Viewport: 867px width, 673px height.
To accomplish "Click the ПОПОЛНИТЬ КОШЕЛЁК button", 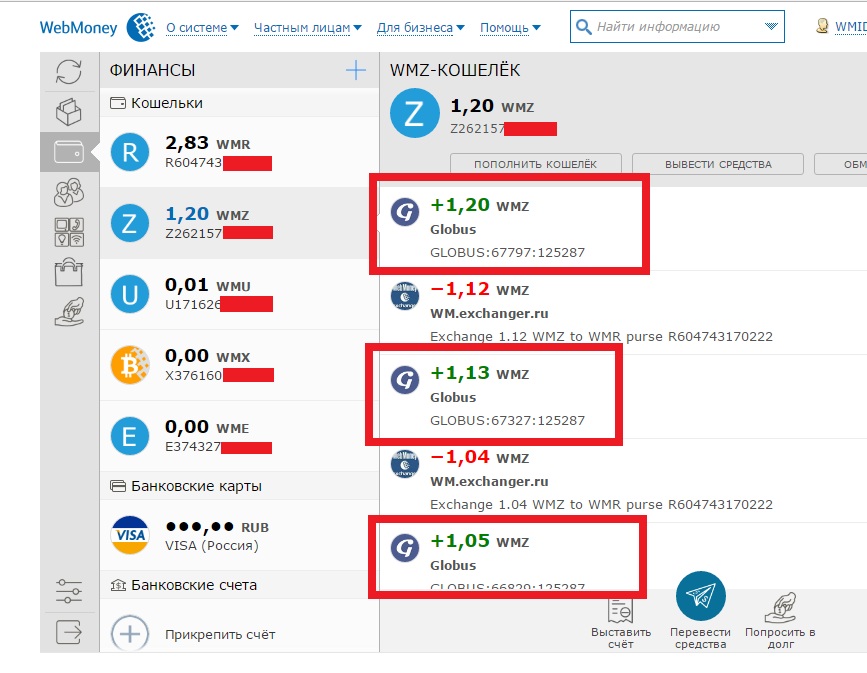I will [536, 164].
